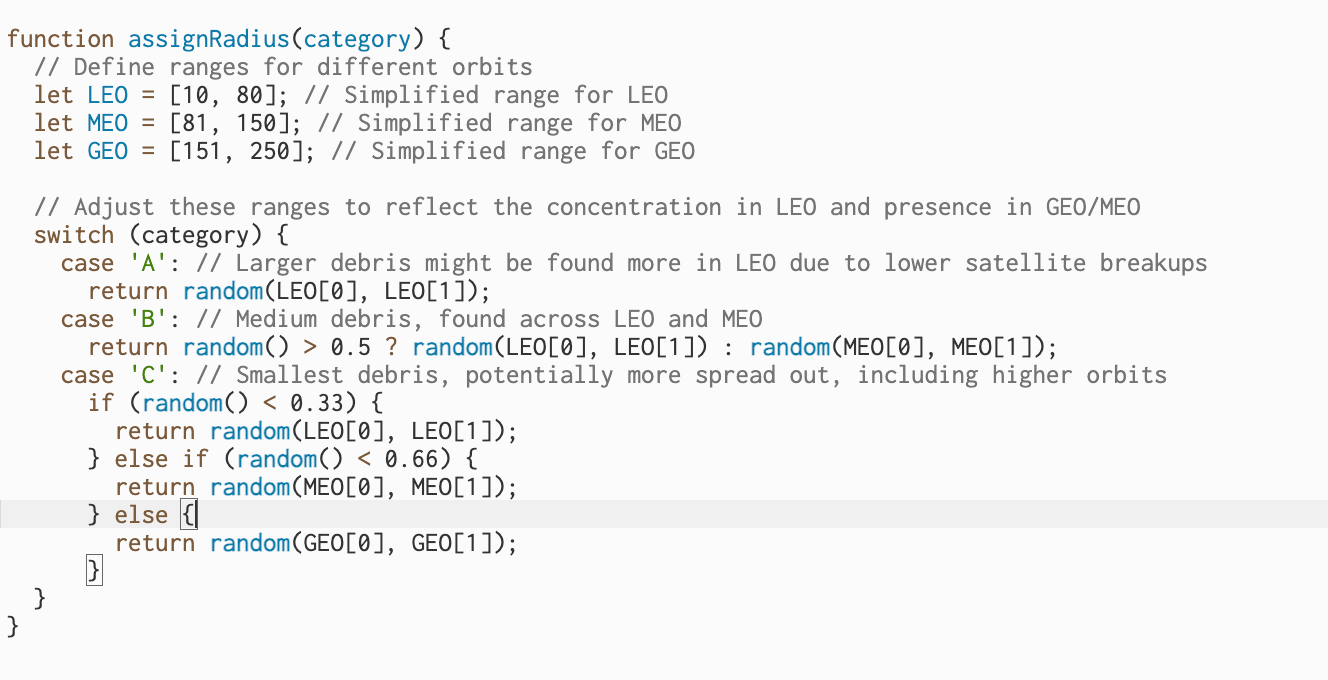Click the 0.5 value in the ternary expression
Viewport: 1328px width, 680px height.
(x=351, y=347)
